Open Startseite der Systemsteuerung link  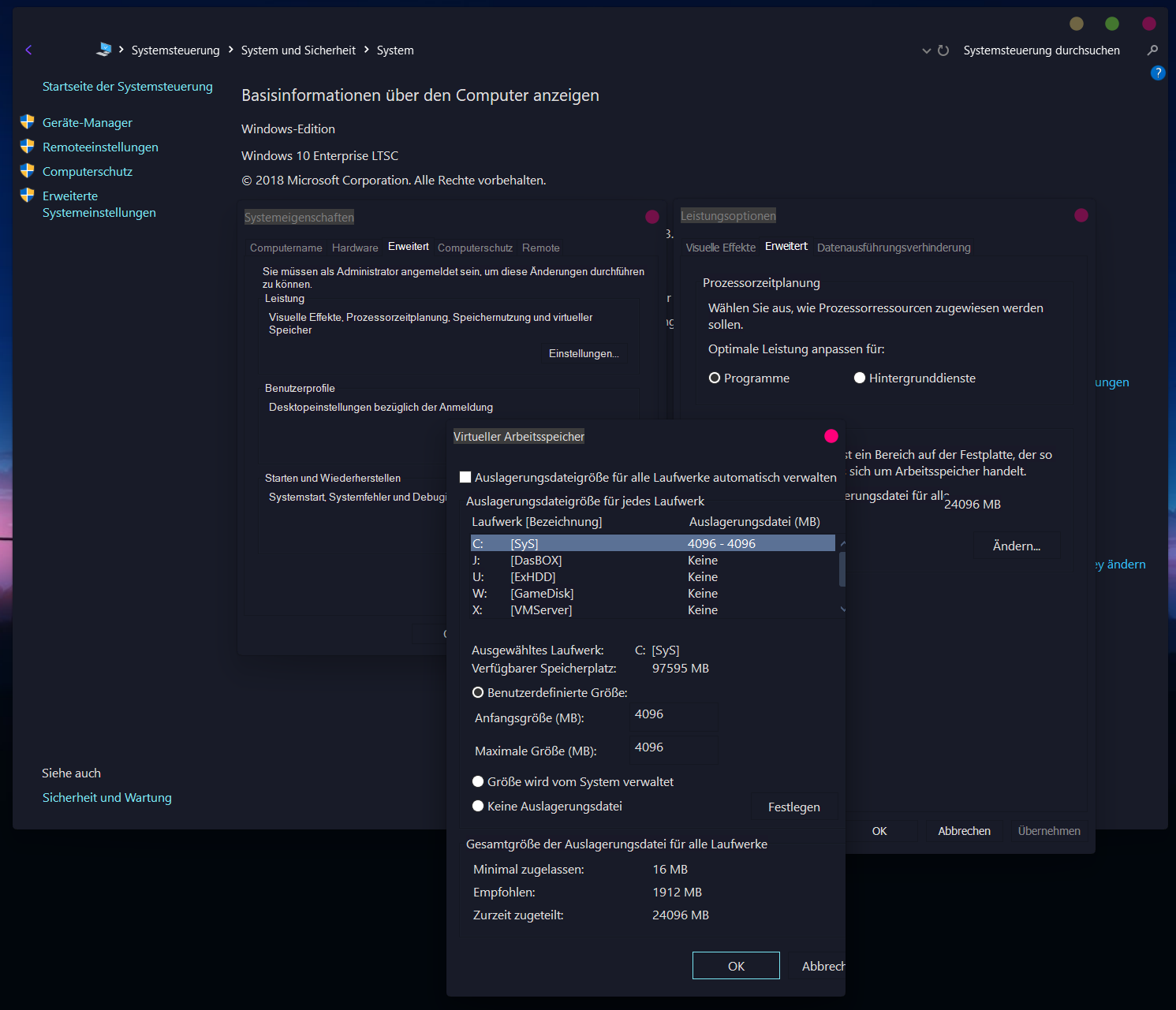[128, 87]
